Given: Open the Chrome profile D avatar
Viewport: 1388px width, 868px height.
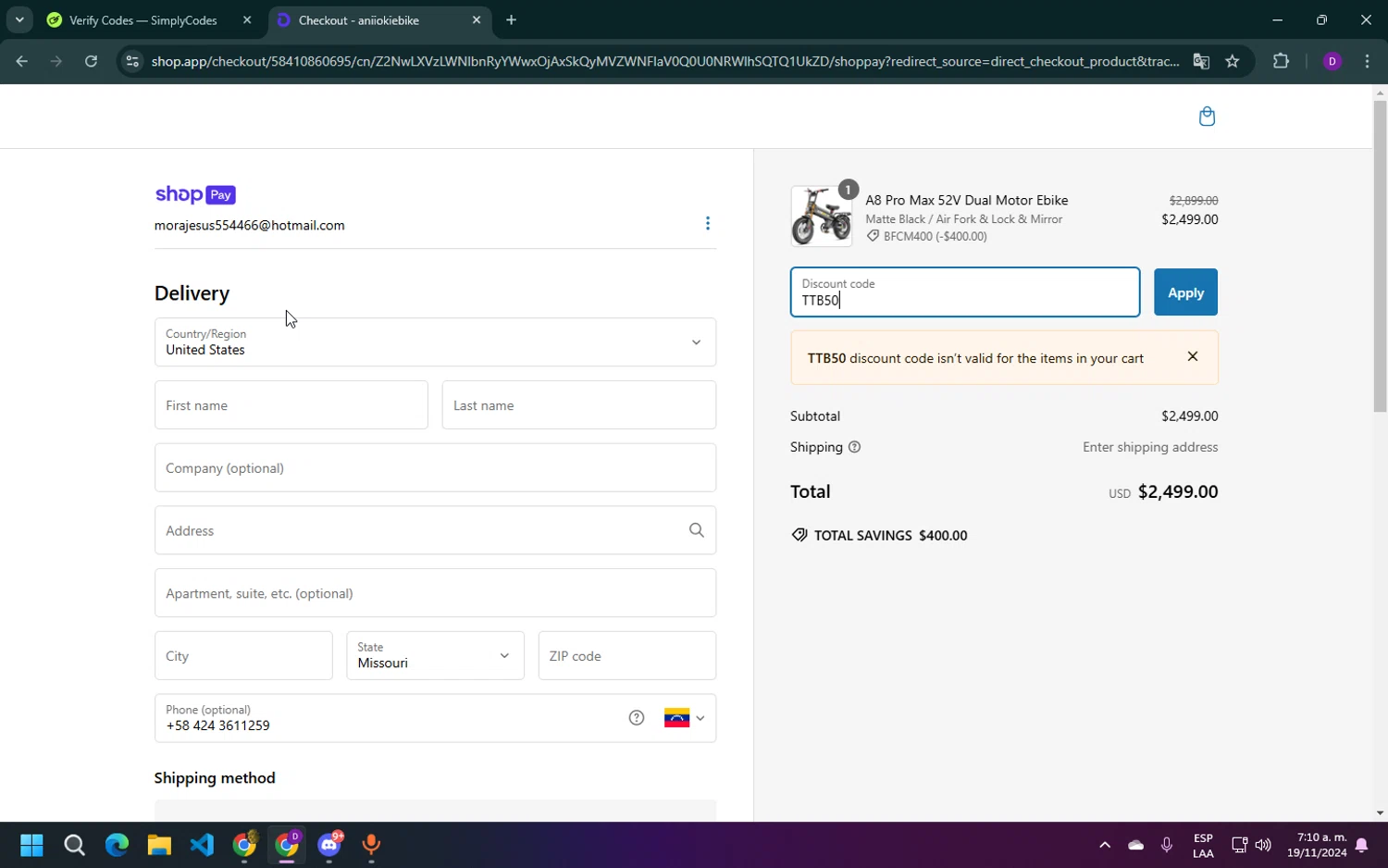Looking at the screenshot, I should [x=1332, y=61].
